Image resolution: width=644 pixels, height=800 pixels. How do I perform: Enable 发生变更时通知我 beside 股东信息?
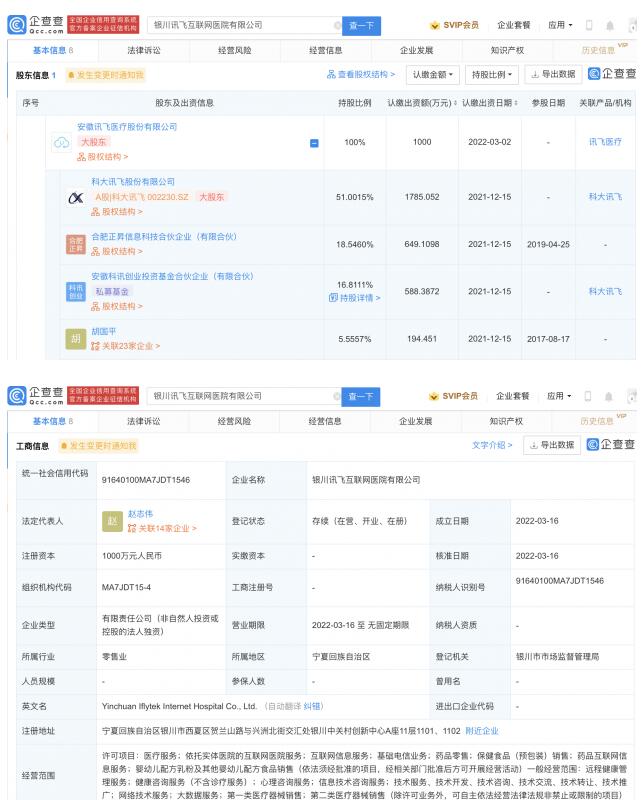pos(106,76)
